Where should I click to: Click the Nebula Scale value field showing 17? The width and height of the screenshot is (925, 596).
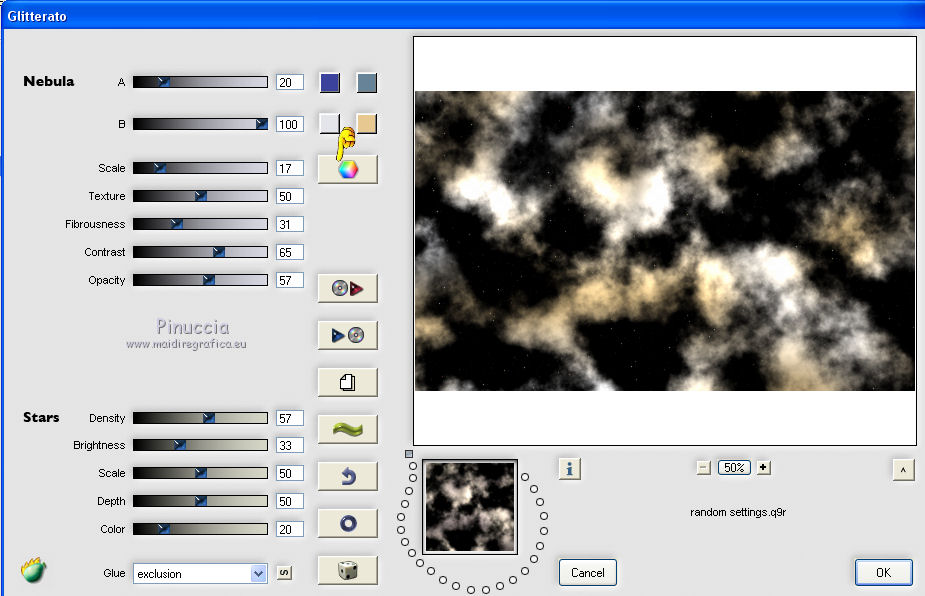point(290,168)
